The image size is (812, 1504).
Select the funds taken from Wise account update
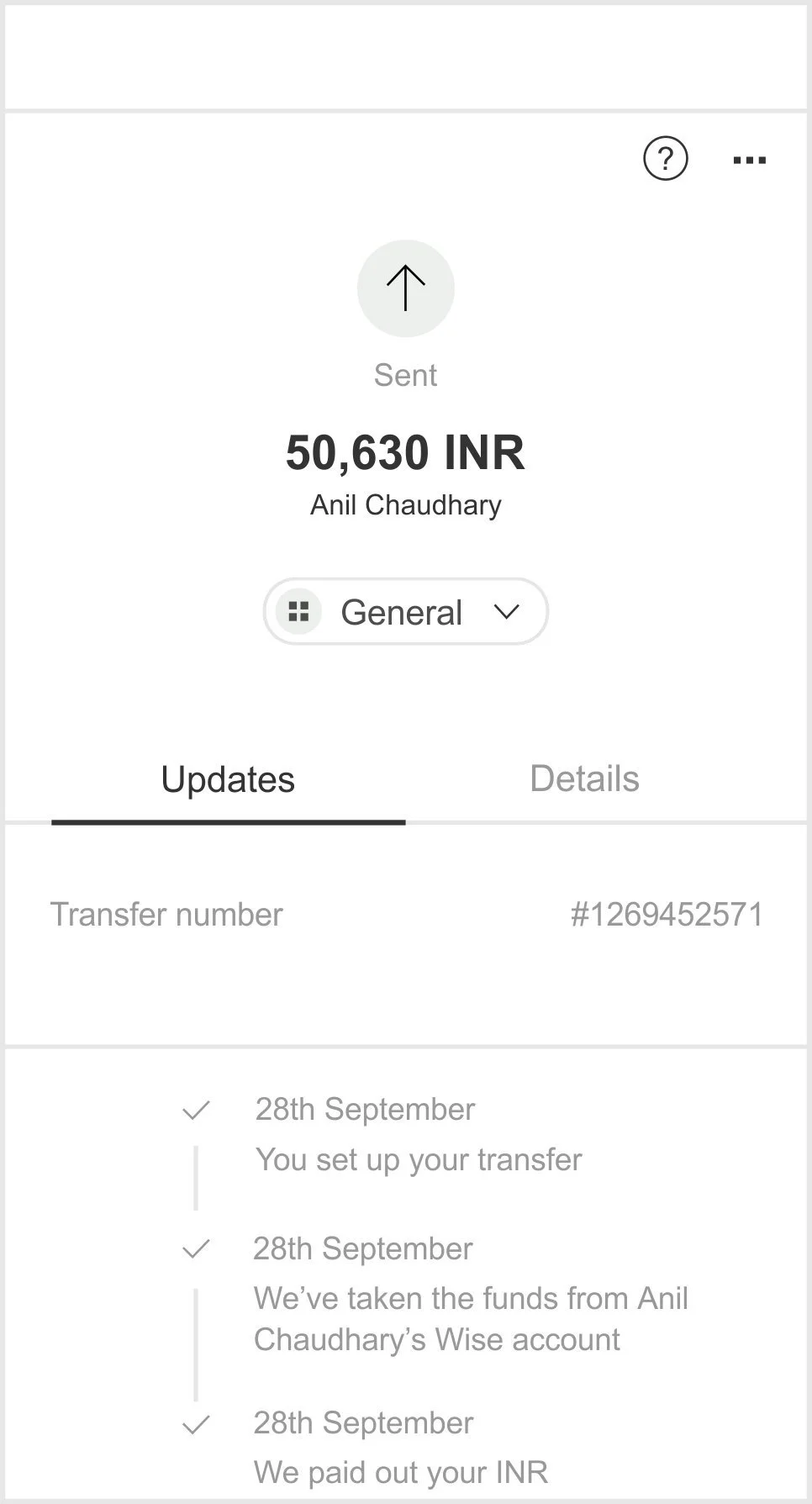(x=471, y=1318)
